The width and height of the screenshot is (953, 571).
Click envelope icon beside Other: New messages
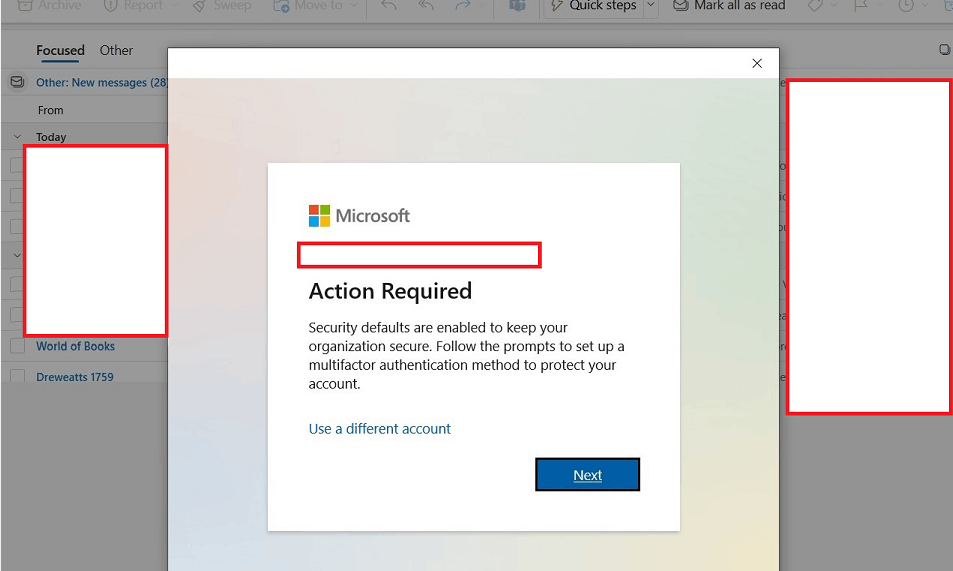pos(18,81)
